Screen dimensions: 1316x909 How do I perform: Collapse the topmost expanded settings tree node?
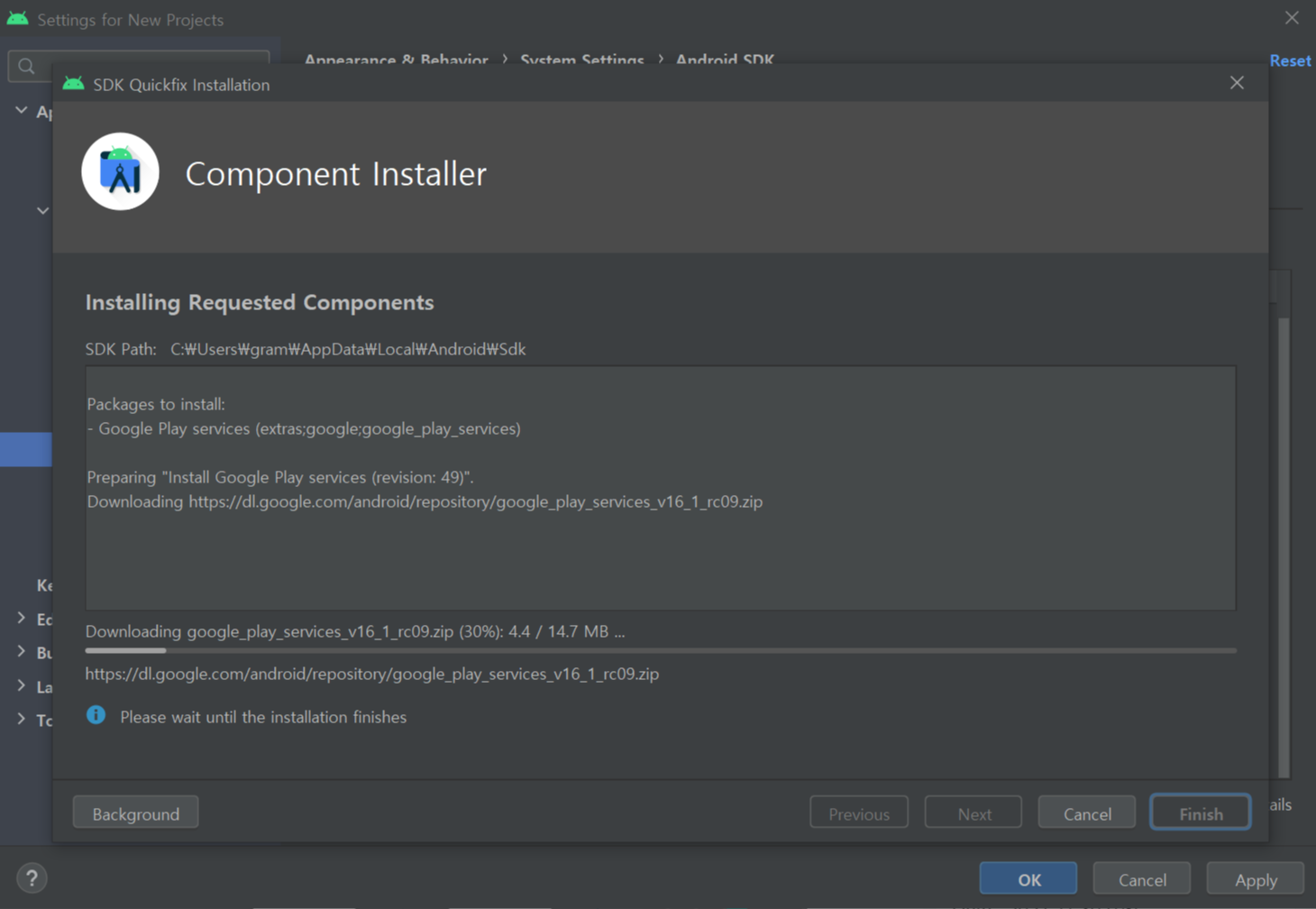click(21, 110)
